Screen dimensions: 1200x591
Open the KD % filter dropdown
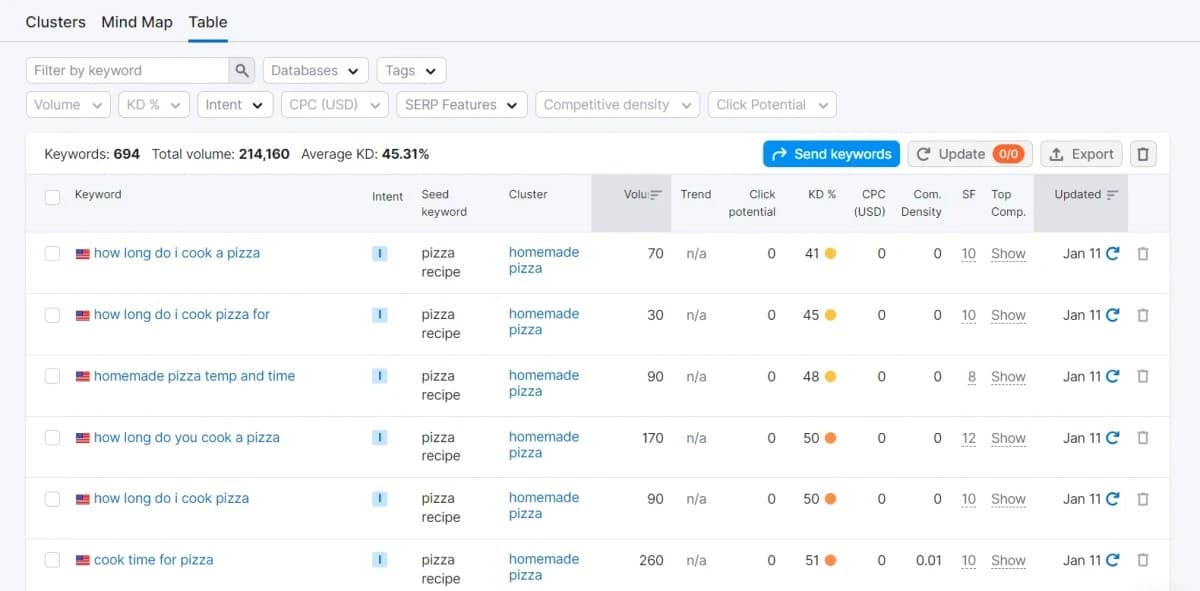pos(153,105)
